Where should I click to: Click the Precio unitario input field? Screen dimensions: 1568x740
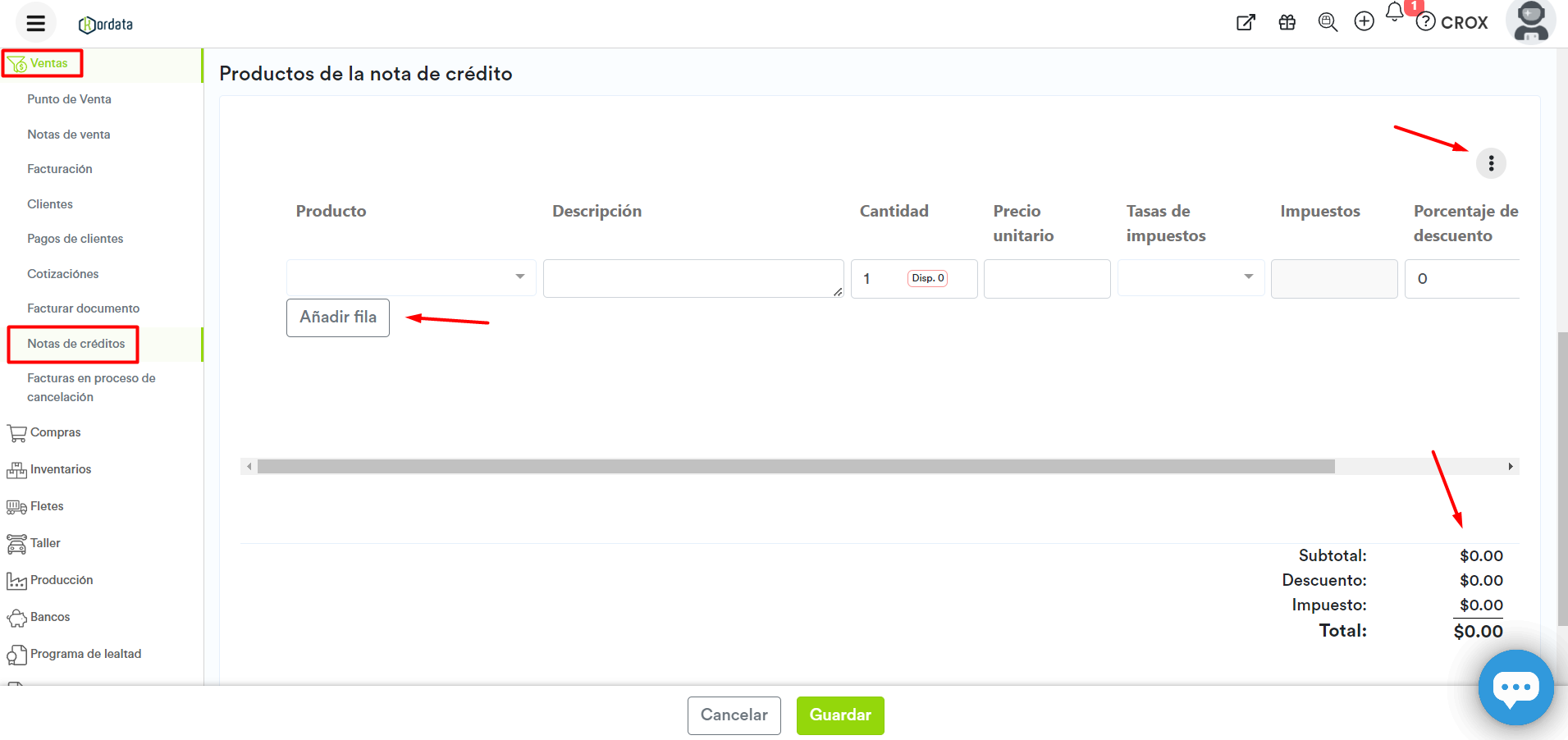[x=1046, y=279]
